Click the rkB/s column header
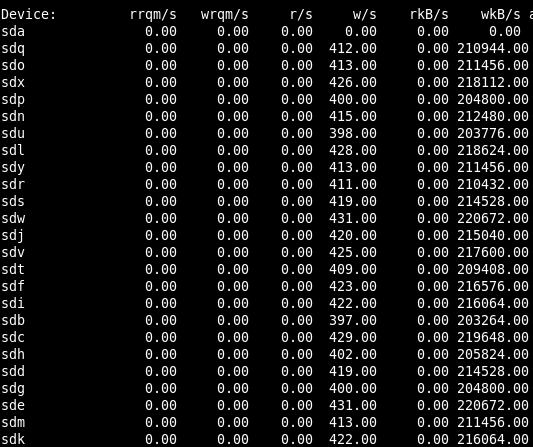Screen dimensions: 533x447 [429, 15]
